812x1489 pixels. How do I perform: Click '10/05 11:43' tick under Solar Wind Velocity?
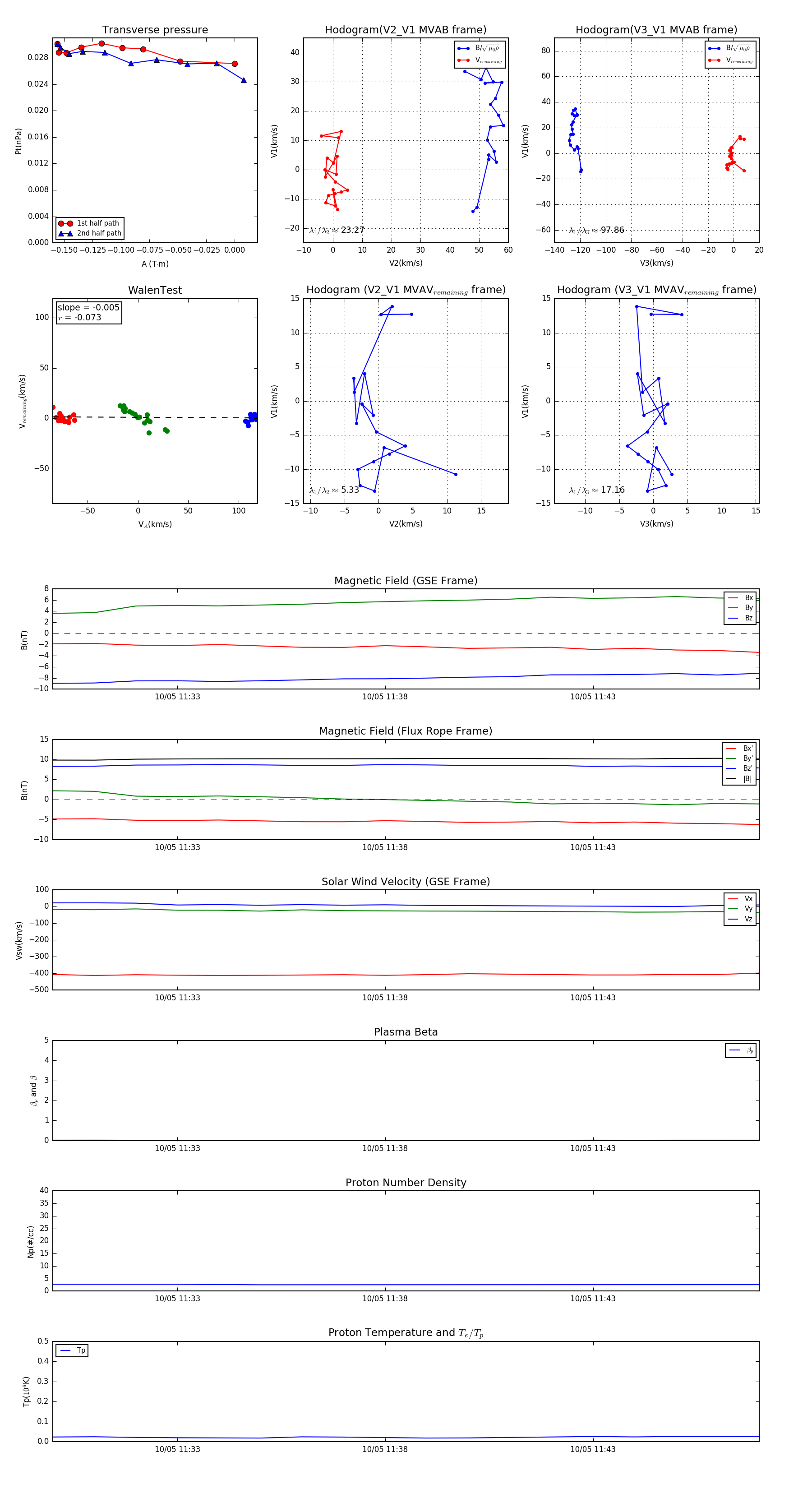pos(593,998)
